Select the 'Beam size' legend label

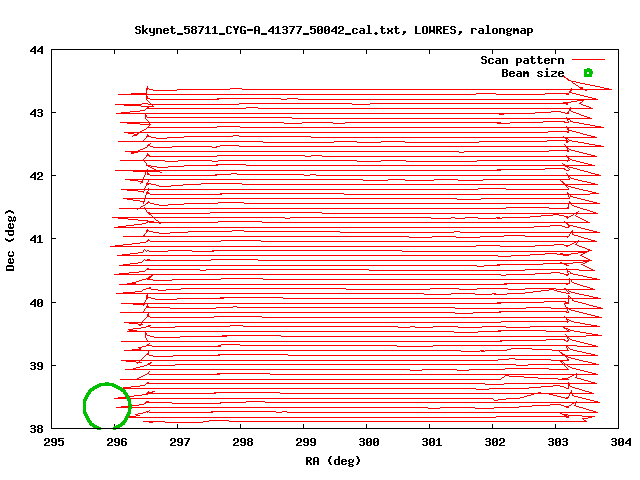(x=533, y=73)
